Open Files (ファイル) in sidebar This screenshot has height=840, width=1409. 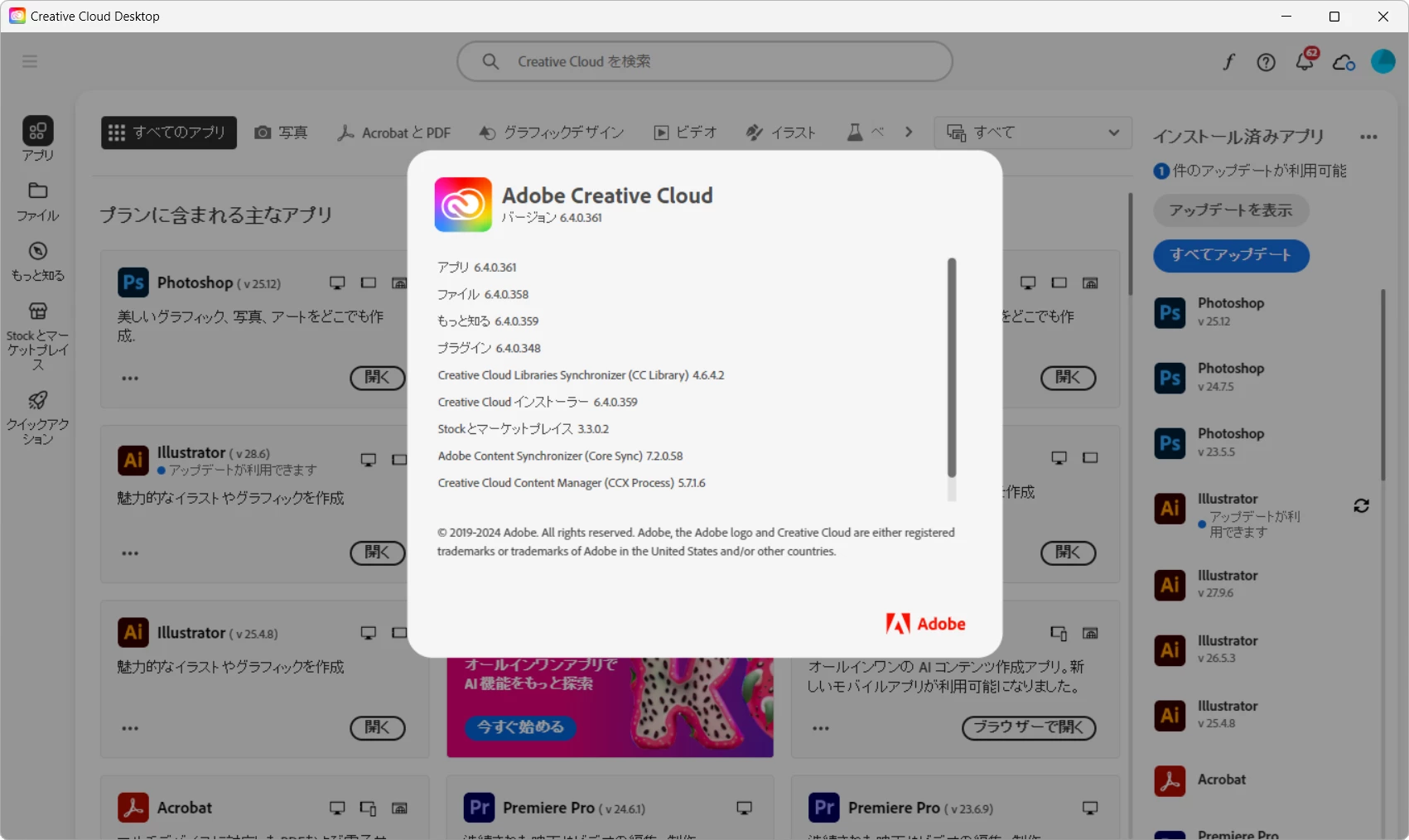coord(37,202)
